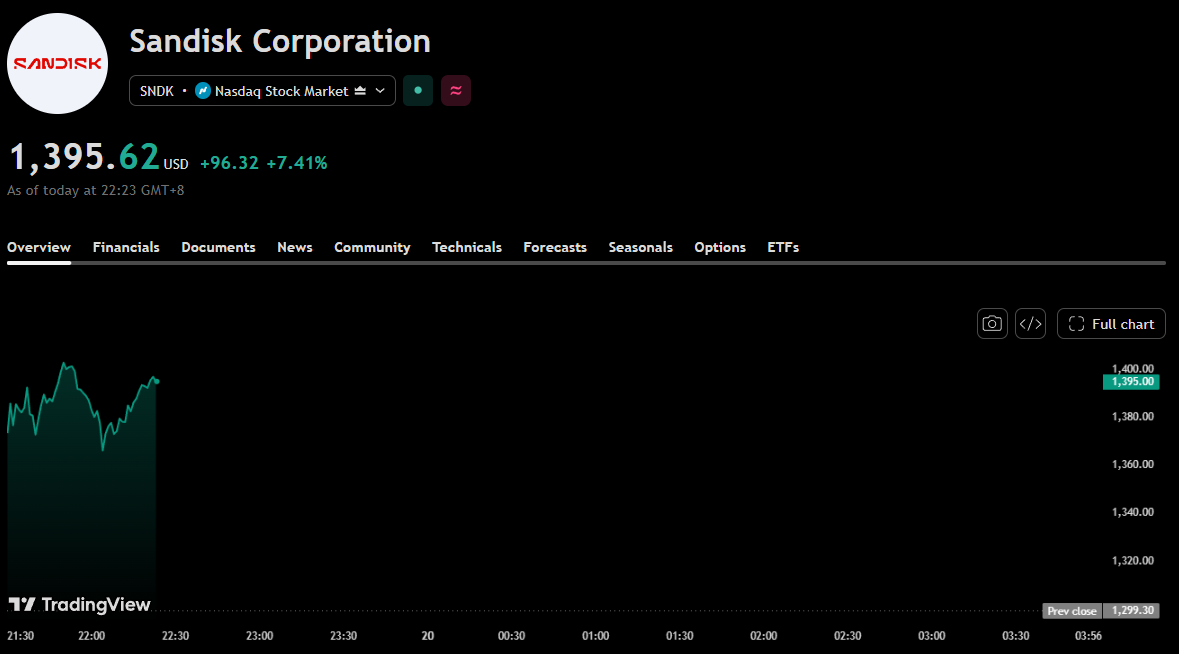The height and width of the screenshot is (654, 1179).
Task: Switch to the Technicals tab
Action: coord(466,247)
